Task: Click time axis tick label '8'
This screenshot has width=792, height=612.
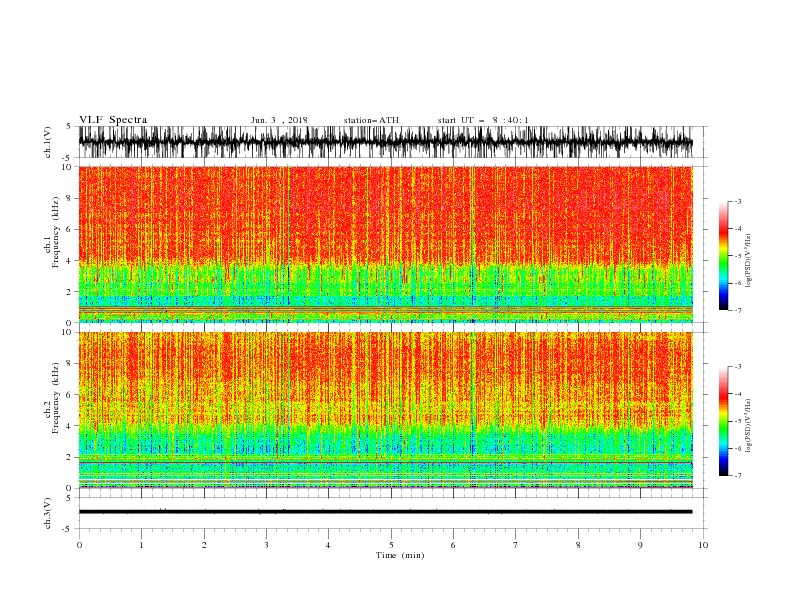Action: [x=578, y=545]
